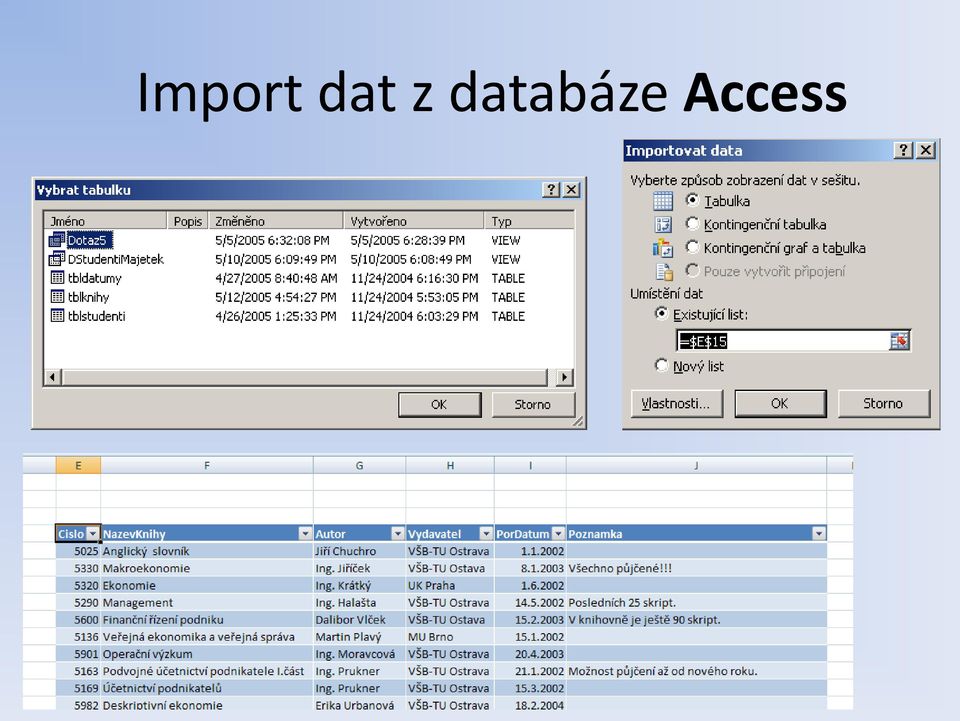Click the cell 'Finanční řízení podniku'
This screenshot has height=721, width=960.
[207, 620]
